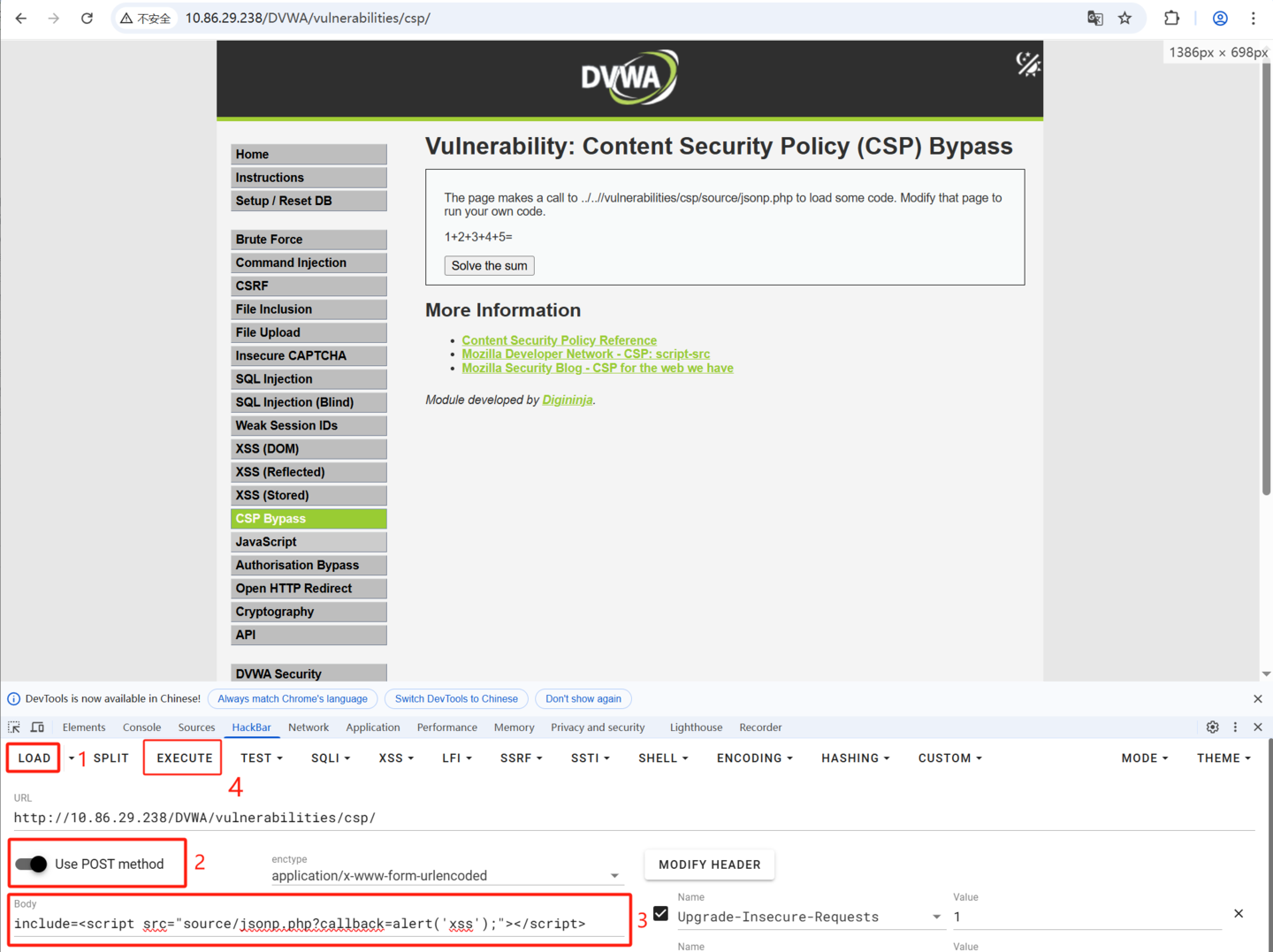This screenshot has width=1273, height=952.
Task: Open DevTools settings gear icon
Action: point(1212,727)
